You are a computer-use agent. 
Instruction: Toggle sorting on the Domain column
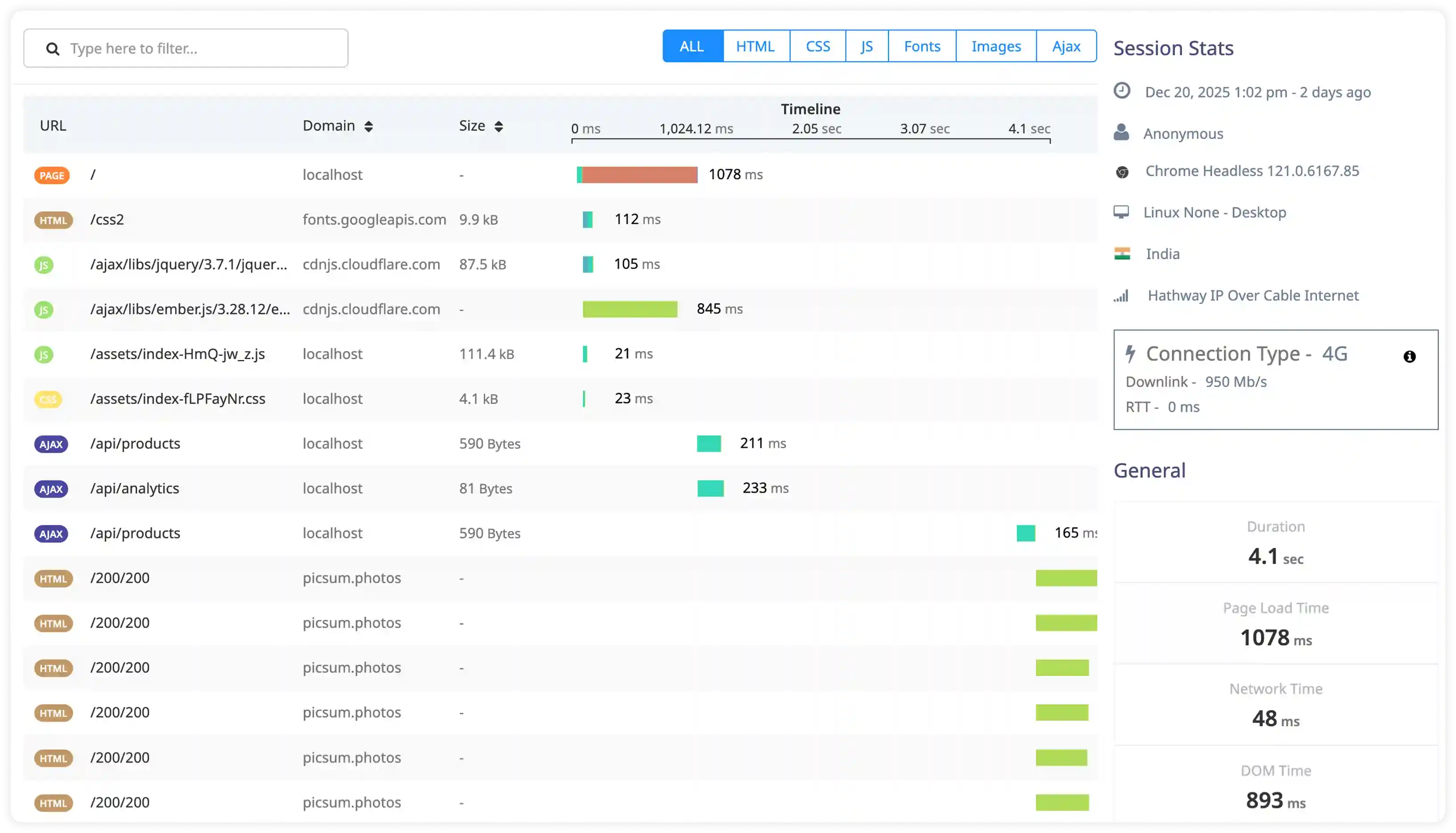coord(369,125)
